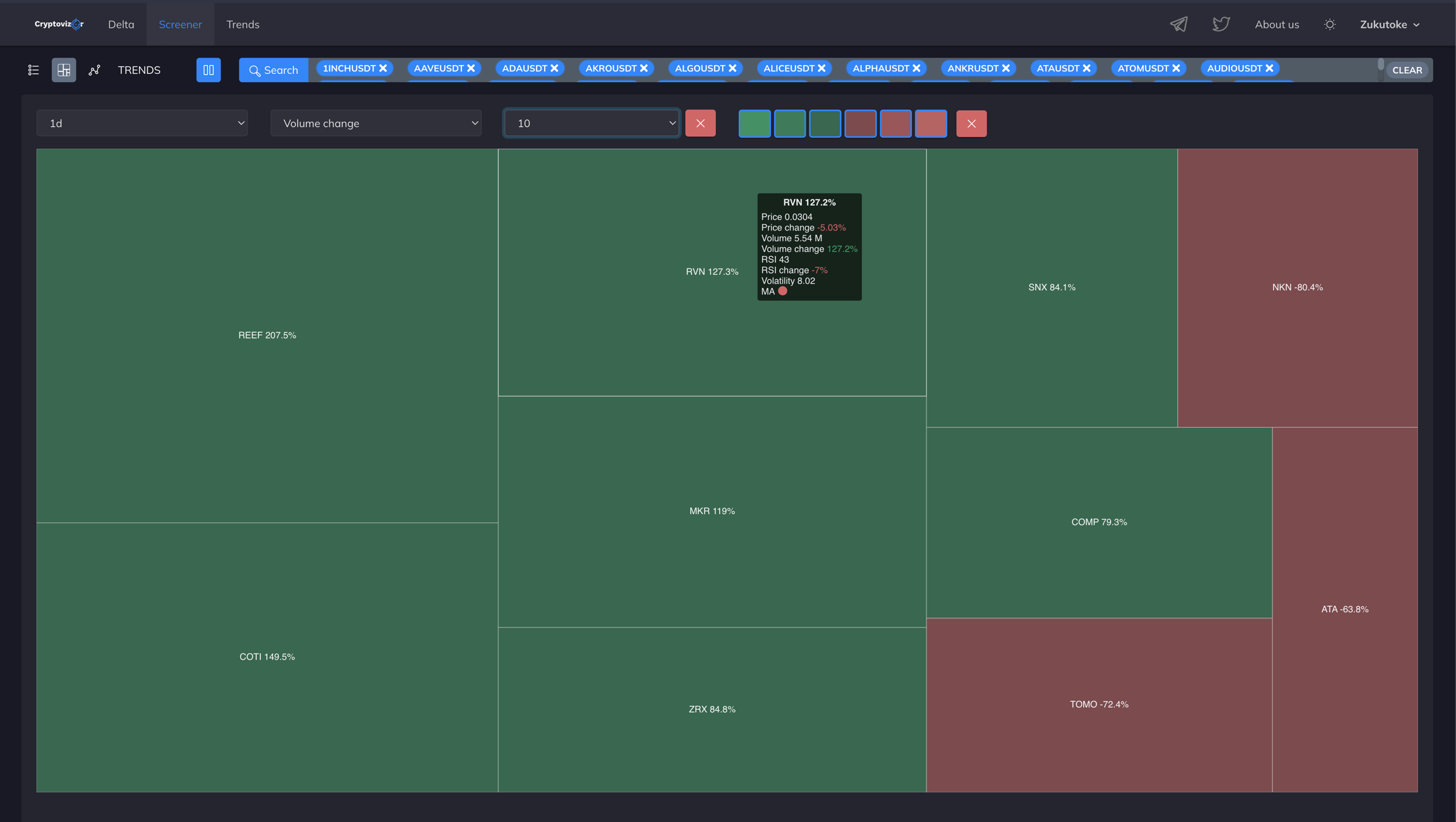
Task: Open the 1d timeframe dropdown
Action: click(142, 123)
